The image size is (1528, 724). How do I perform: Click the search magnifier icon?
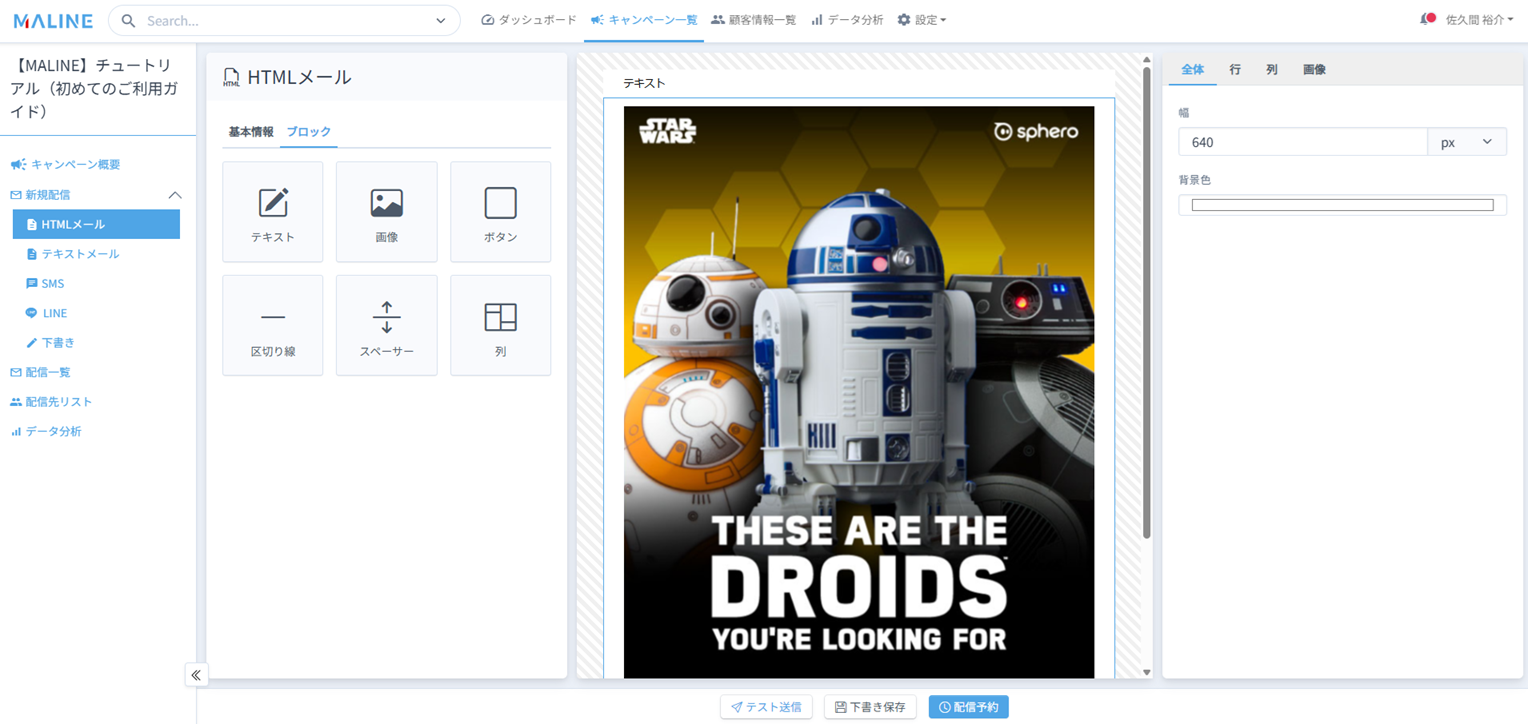(x=128, y=20)
